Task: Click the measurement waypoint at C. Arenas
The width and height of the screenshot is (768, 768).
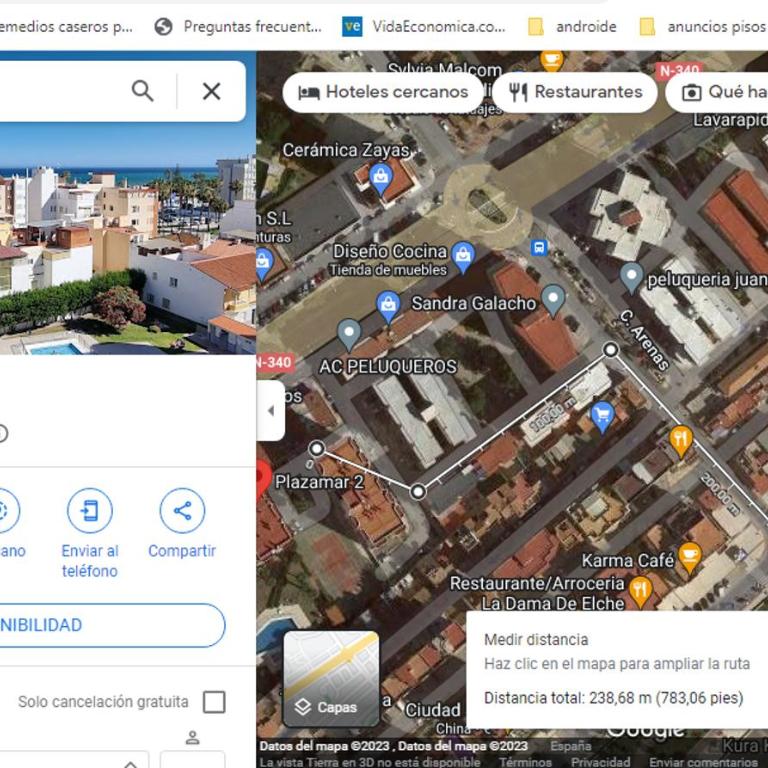Action: point(610,350)
